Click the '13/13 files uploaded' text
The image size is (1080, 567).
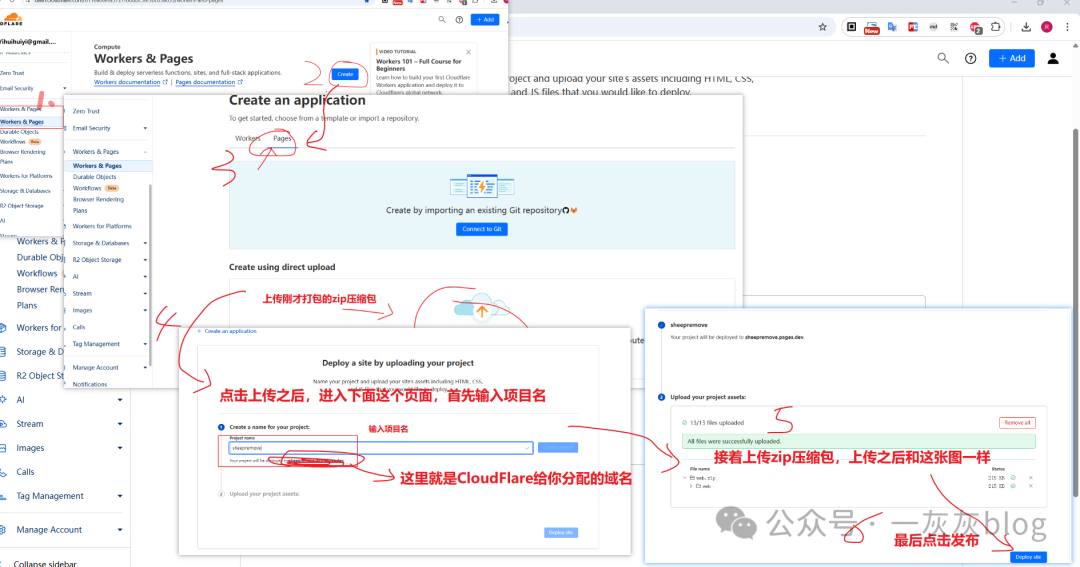717,423
